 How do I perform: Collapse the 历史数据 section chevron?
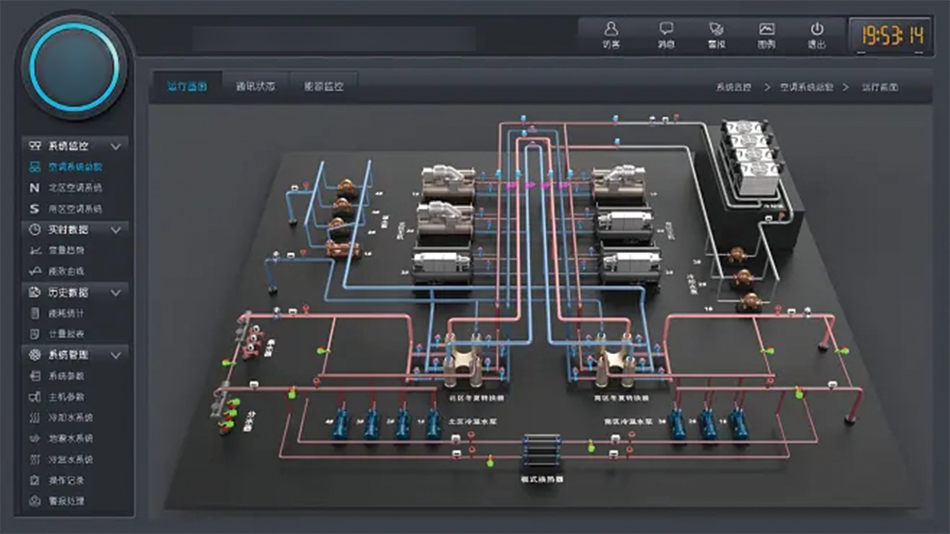pos(116,293)
